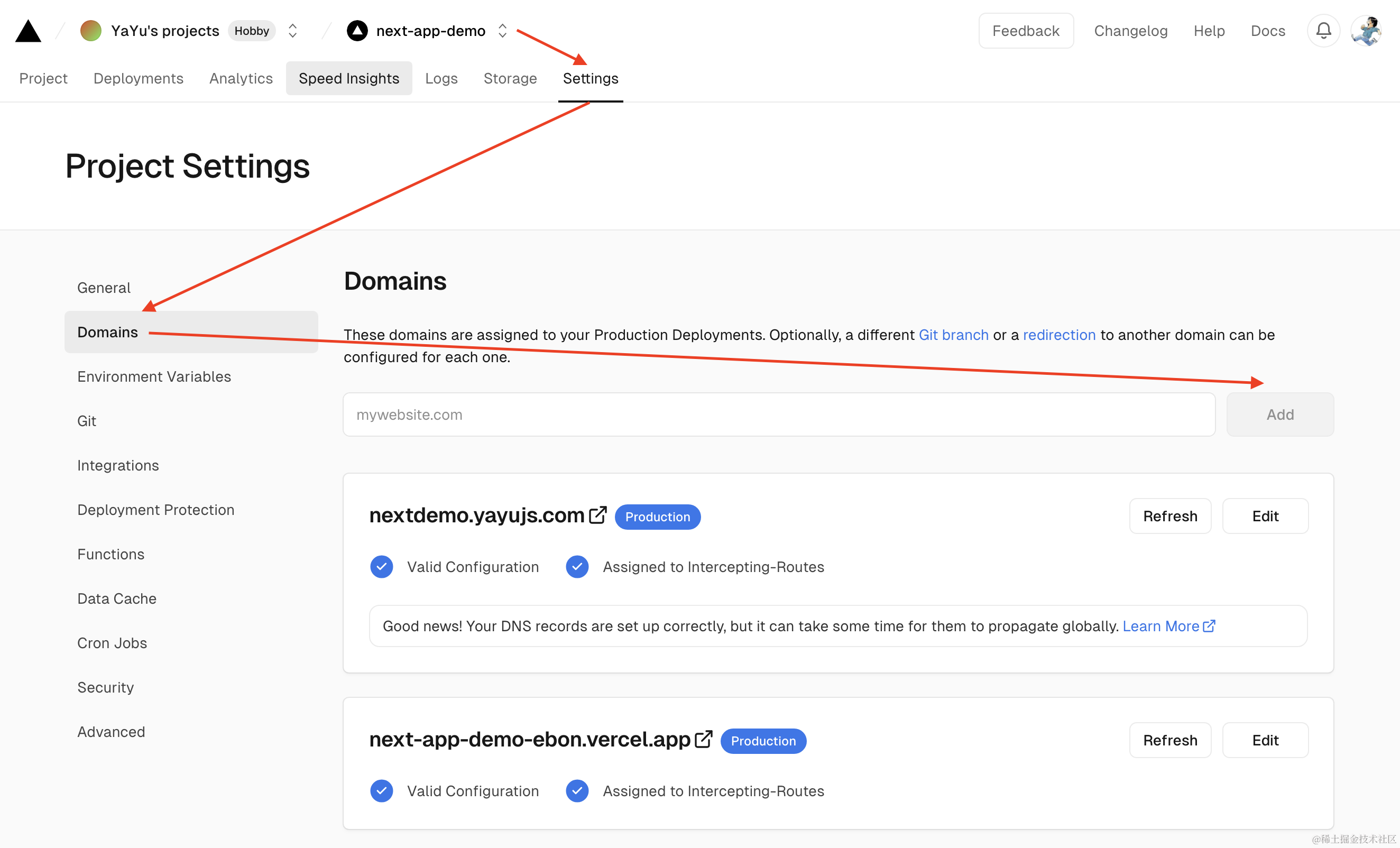Click the next-app-demo project icon
Screen dimensions: 1400x848
[357, 31]
